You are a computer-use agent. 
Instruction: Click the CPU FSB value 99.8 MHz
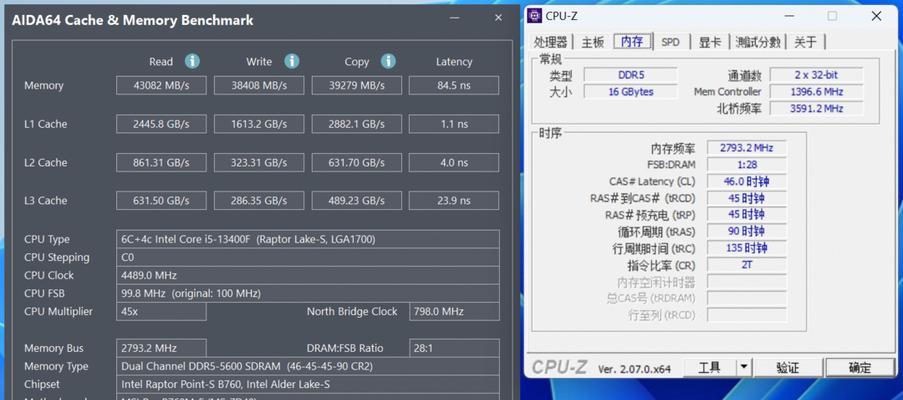[308, 293]
